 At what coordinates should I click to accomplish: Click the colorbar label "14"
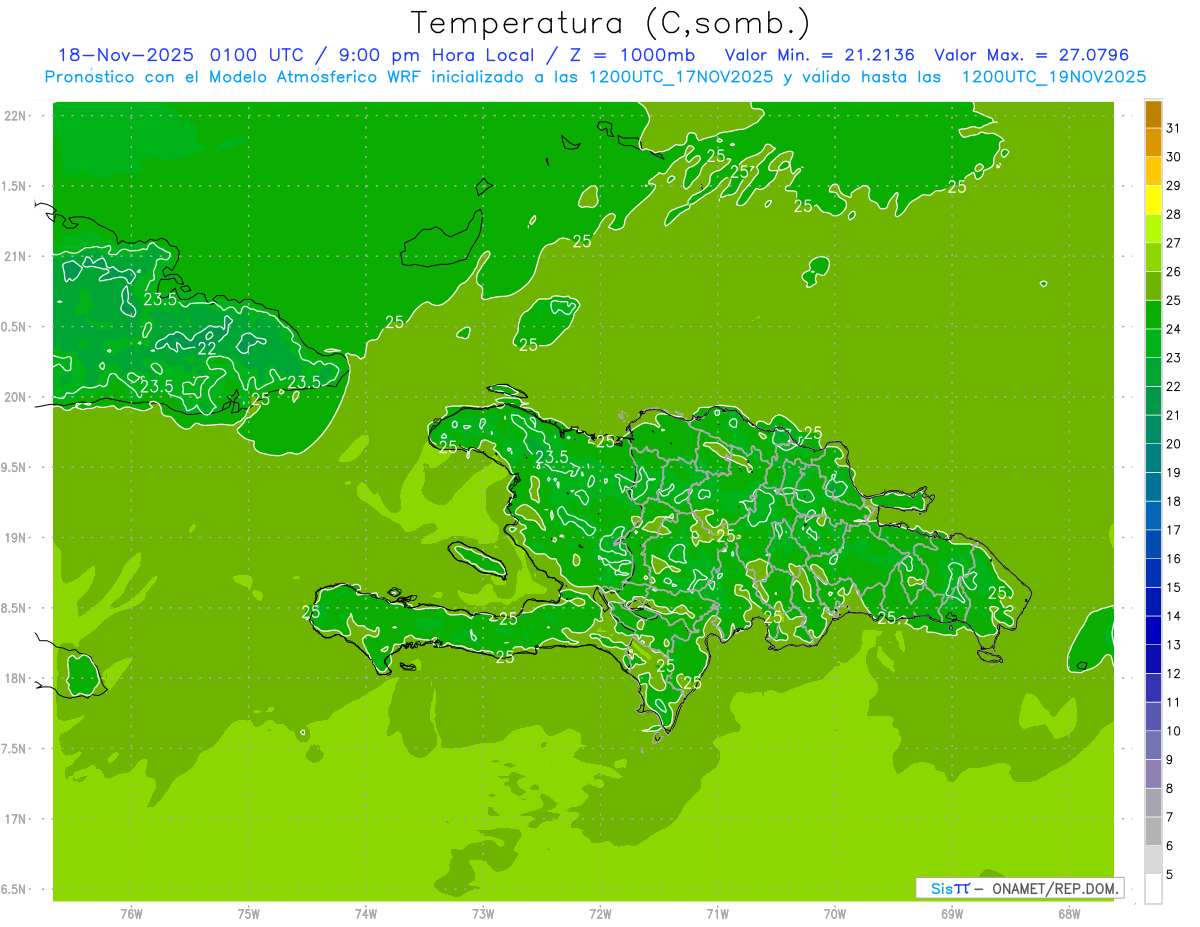click(1173, 617)
